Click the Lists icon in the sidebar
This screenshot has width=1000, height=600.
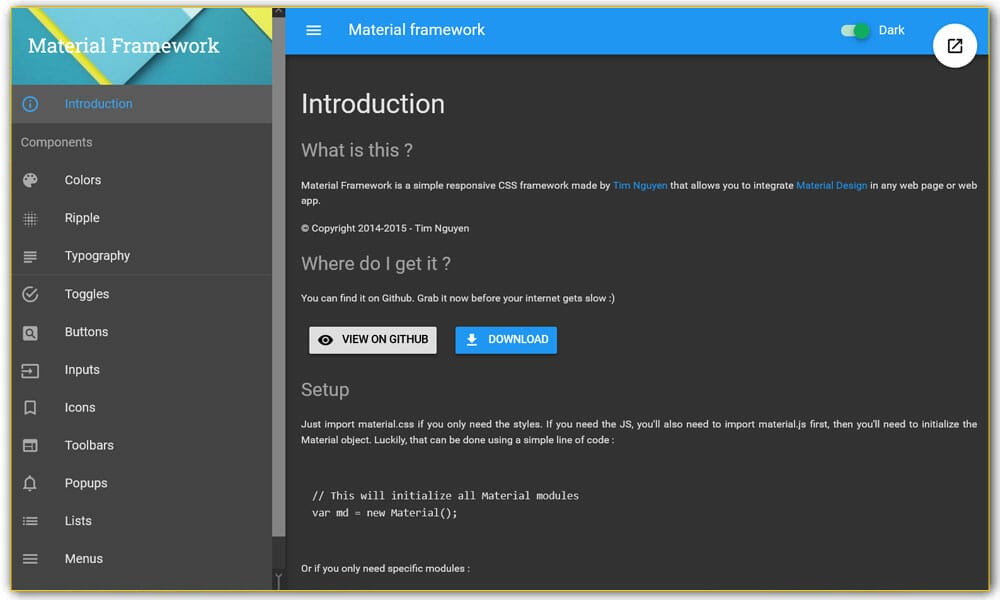click(30, 521)
